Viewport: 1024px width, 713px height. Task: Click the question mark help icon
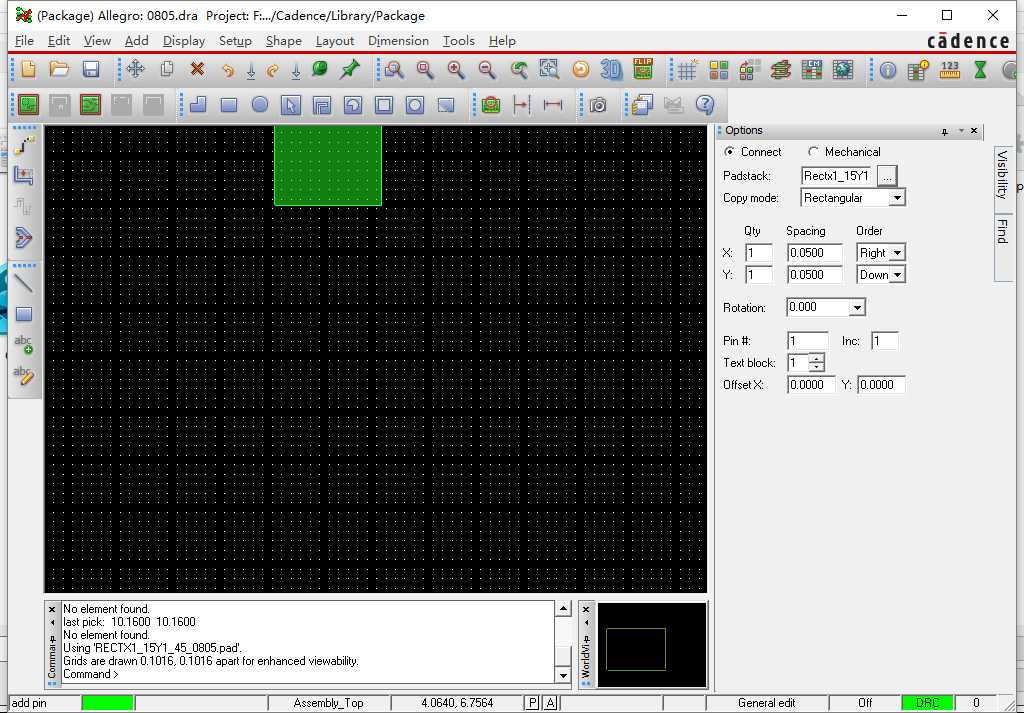click(705, 104)
